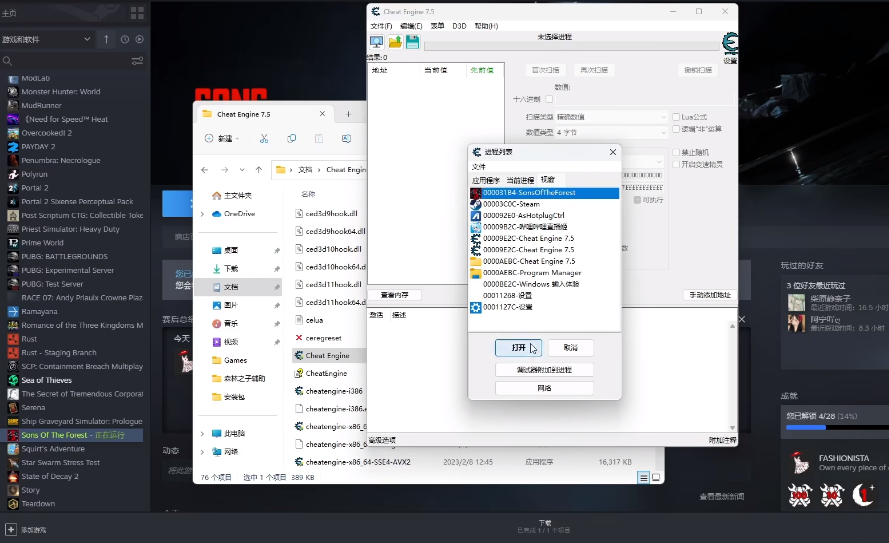Click the debugger attach to process button

(x=544, y=370)
